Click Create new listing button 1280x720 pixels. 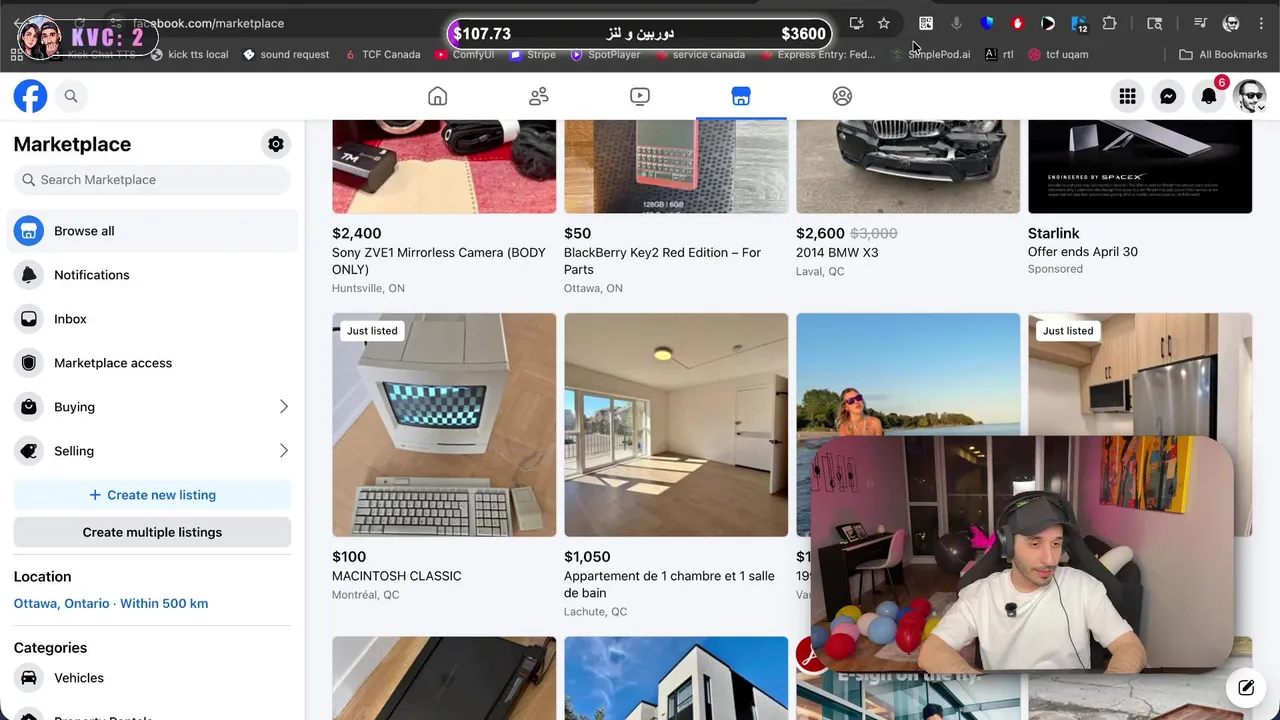[x=152, y=495]
